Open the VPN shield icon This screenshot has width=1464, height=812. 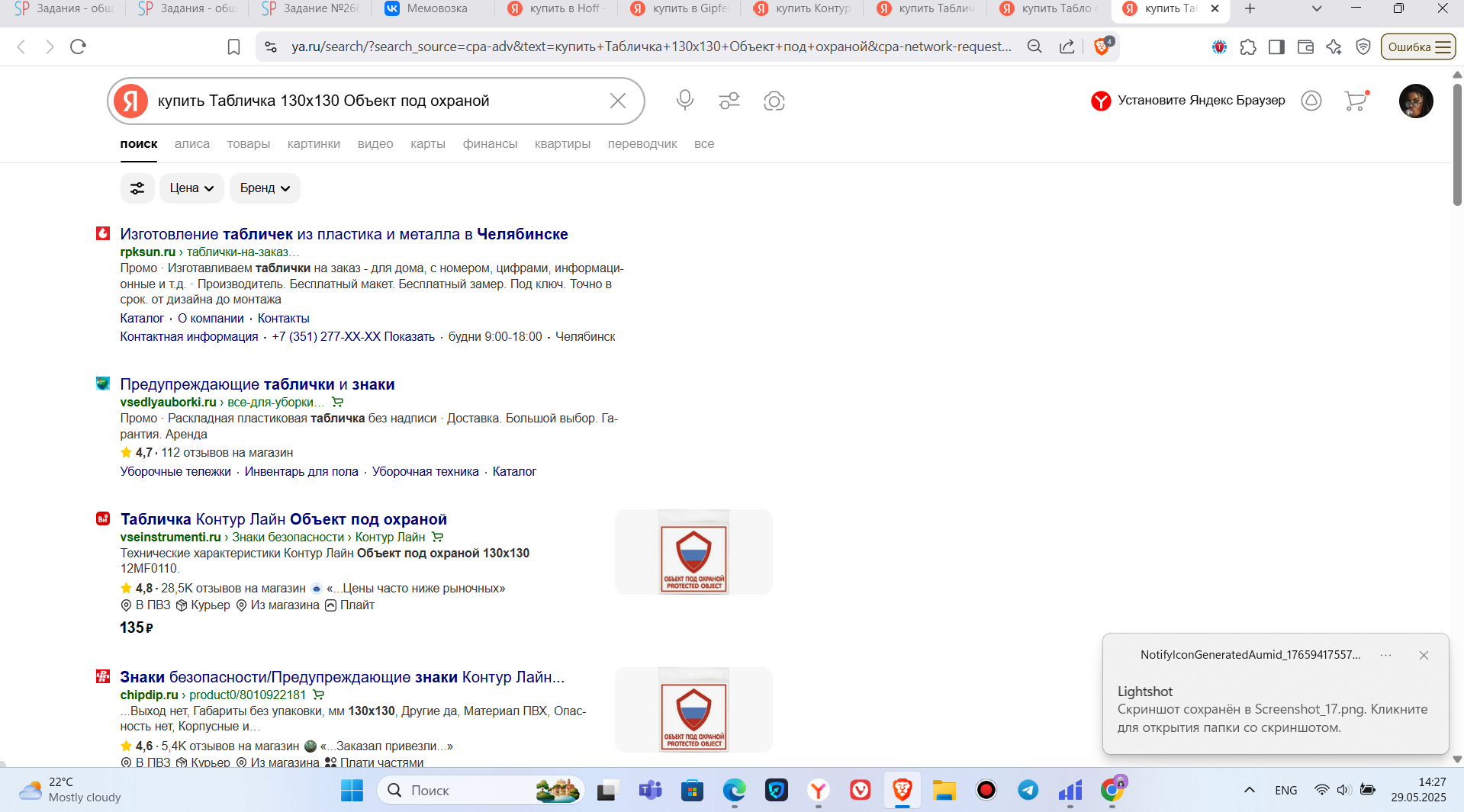(x=1363, y=47)
